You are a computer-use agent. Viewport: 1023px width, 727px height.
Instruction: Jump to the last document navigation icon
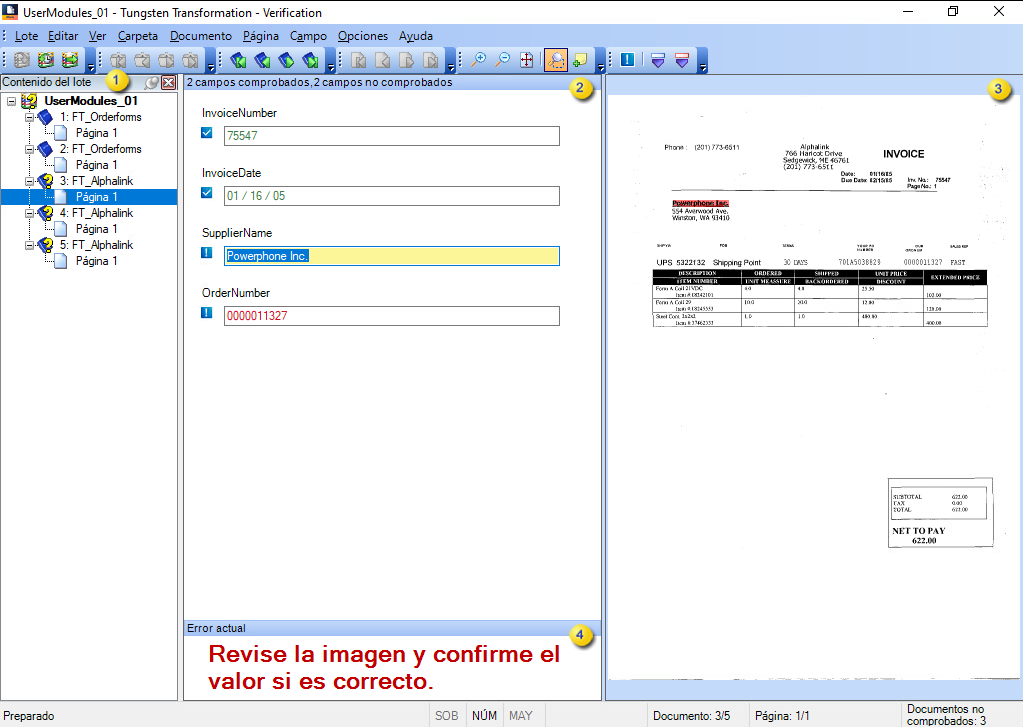point(311,60)
